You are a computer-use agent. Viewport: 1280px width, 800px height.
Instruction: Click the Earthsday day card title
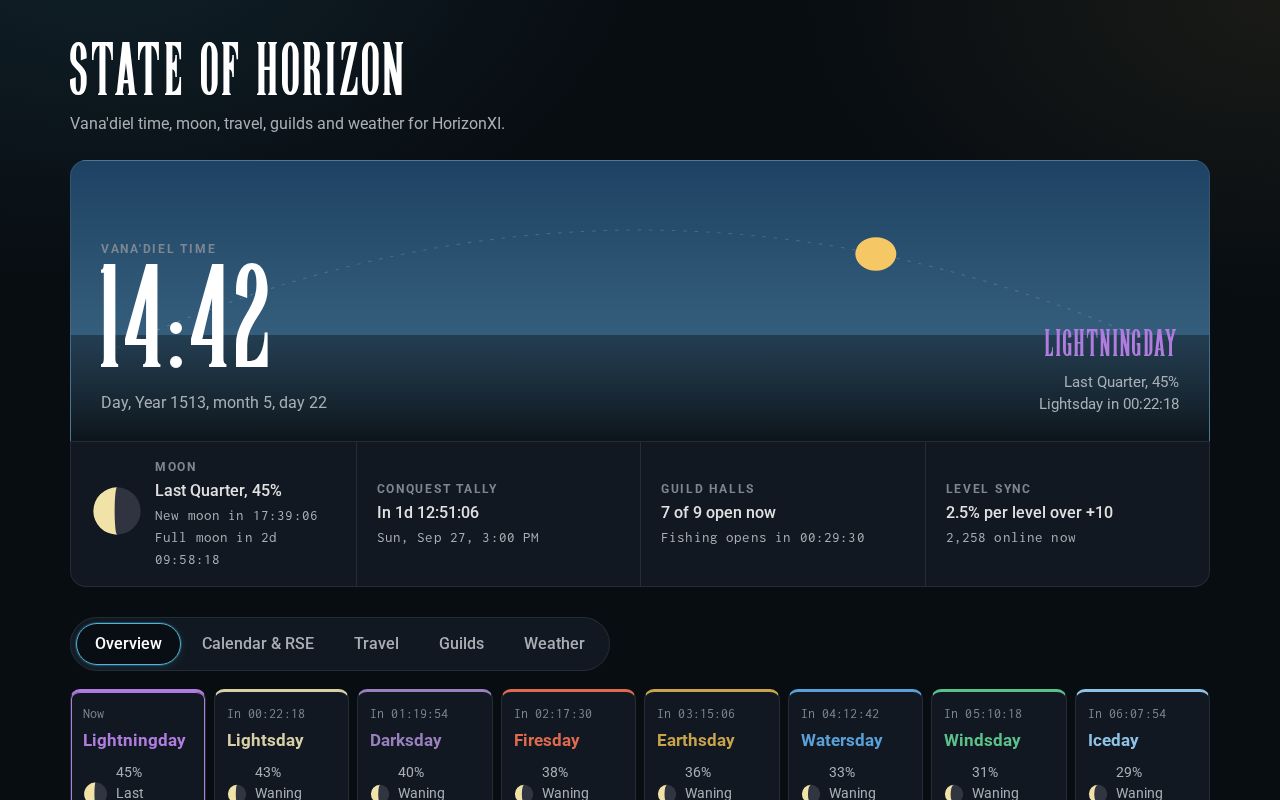point(696,740)
